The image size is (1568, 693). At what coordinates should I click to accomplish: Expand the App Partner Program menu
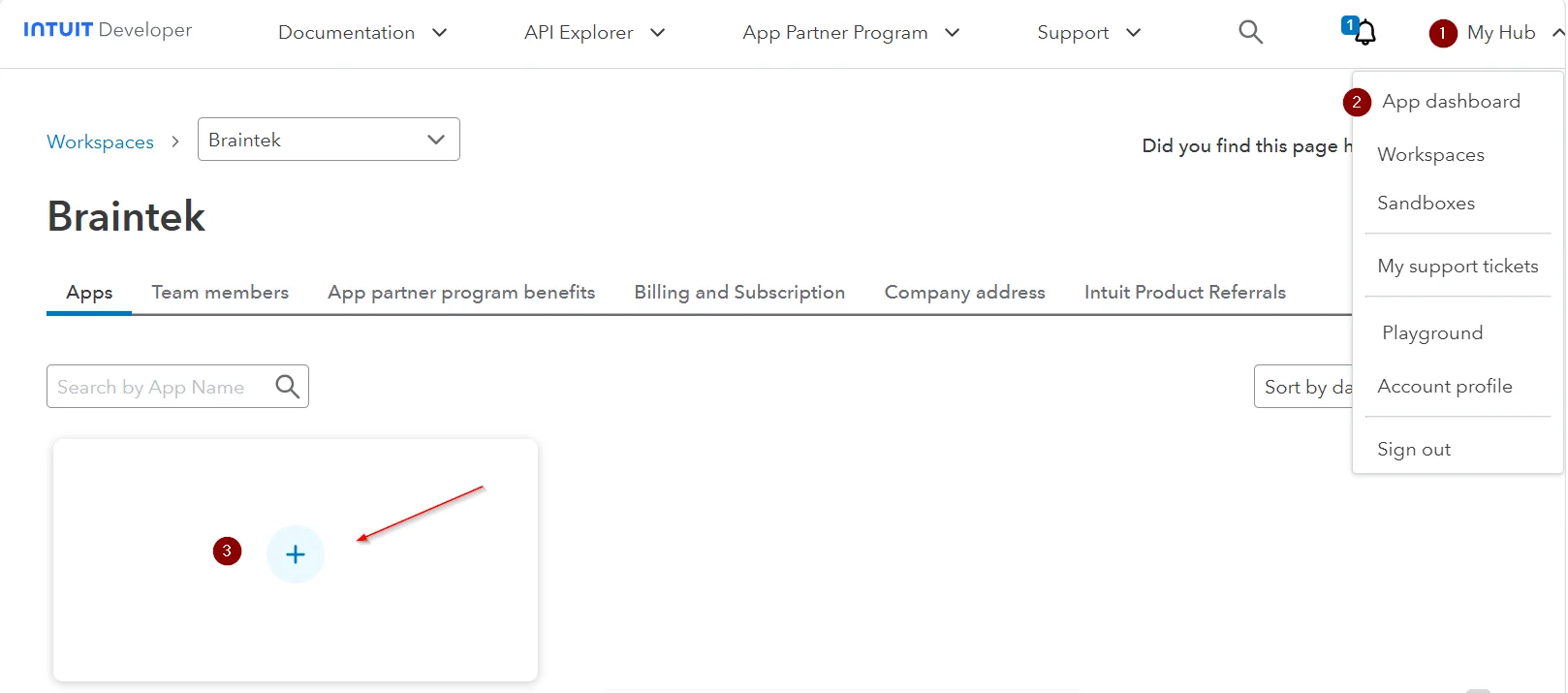point(851,32)
